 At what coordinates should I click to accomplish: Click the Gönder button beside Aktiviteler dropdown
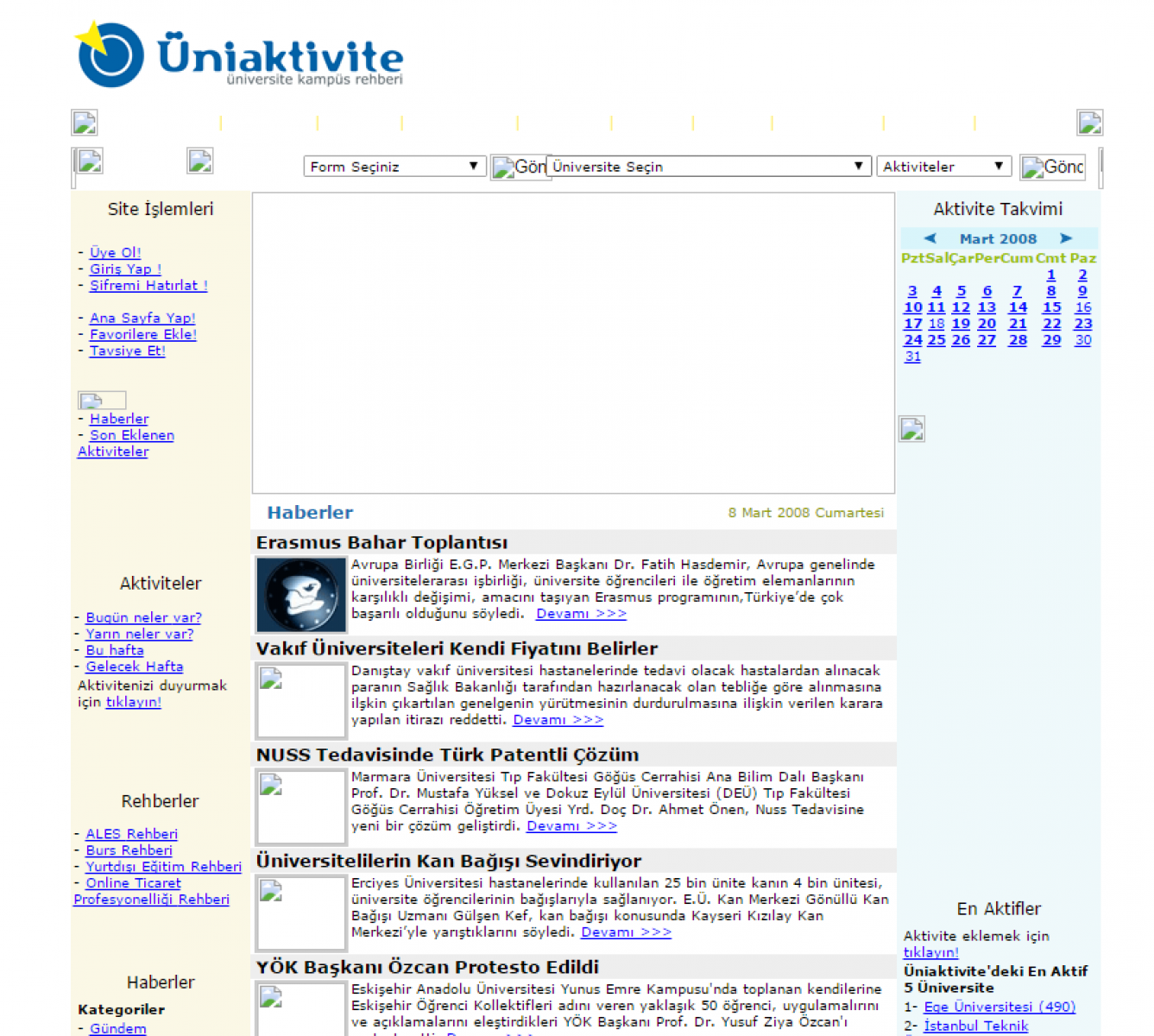coord(1052,167)
